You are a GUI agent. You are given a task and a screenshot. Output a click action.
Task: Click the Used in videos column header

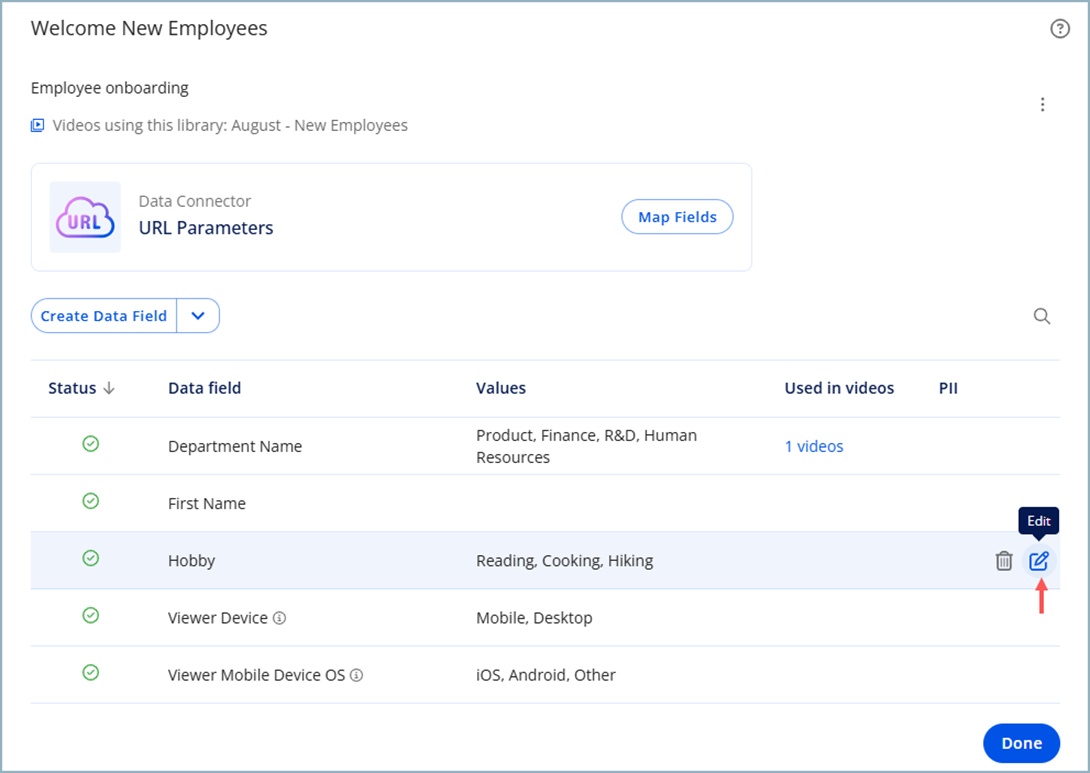click(839, 388)
